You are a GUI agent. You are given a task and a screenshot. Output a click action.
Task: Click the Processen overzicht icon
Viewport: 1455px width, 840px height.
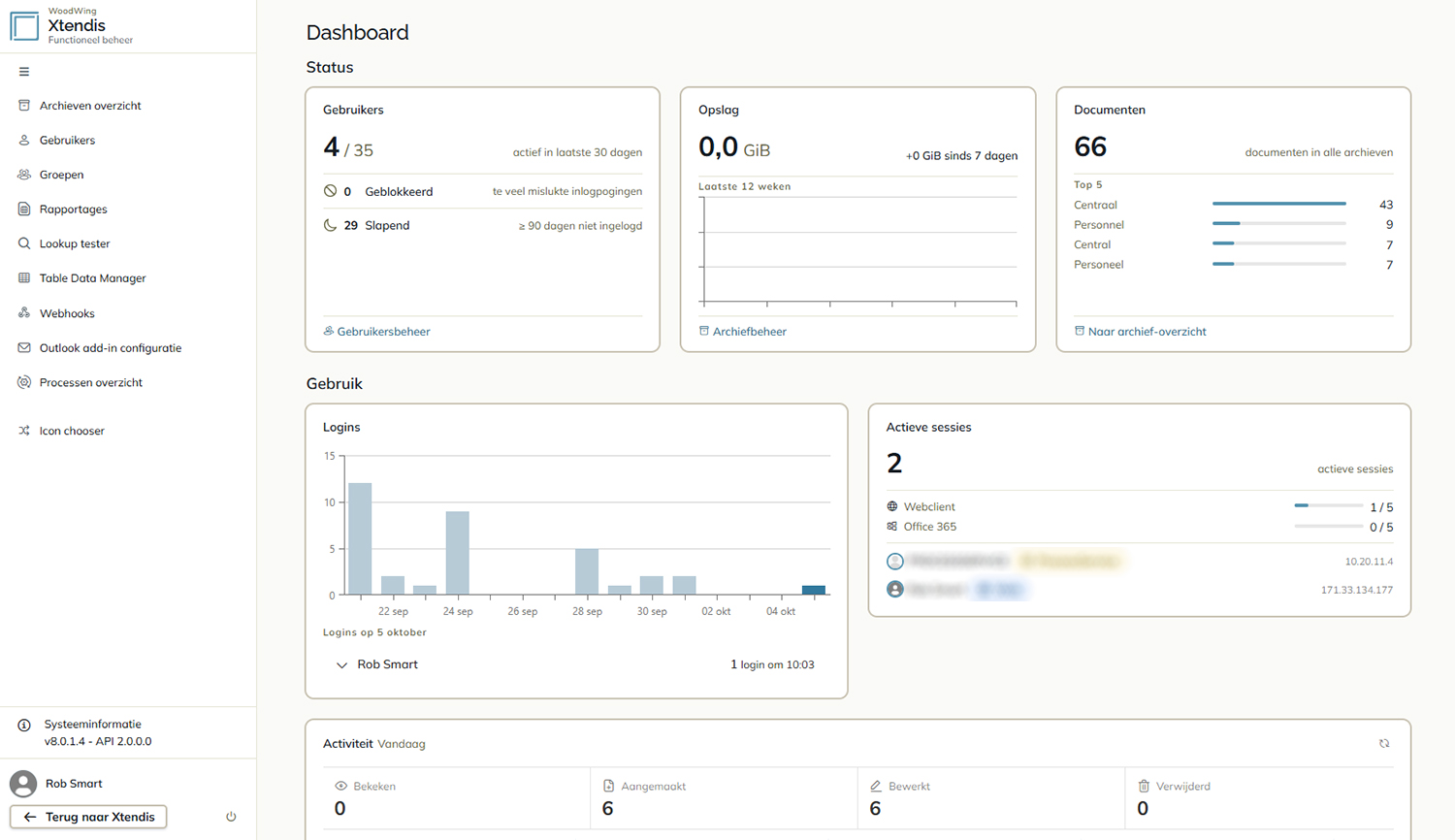coord(24,382)
